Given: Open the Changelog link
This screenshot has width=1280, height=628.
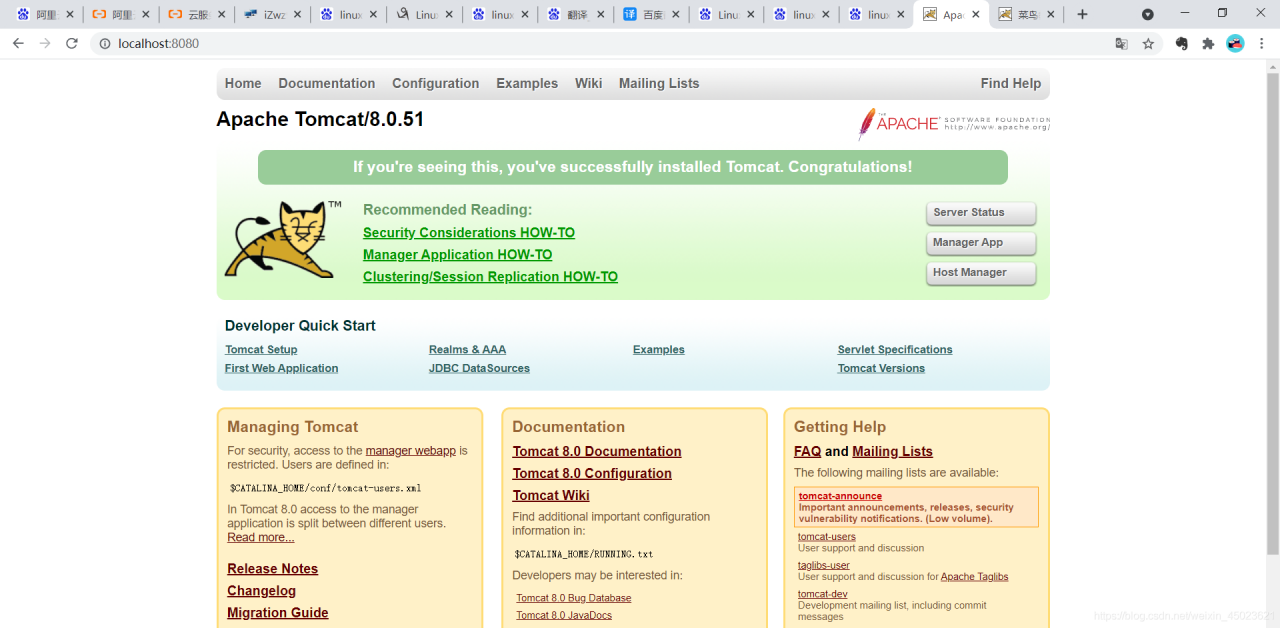Looking at the screenshot, I should pyautogui.click(x=261, y=591).
